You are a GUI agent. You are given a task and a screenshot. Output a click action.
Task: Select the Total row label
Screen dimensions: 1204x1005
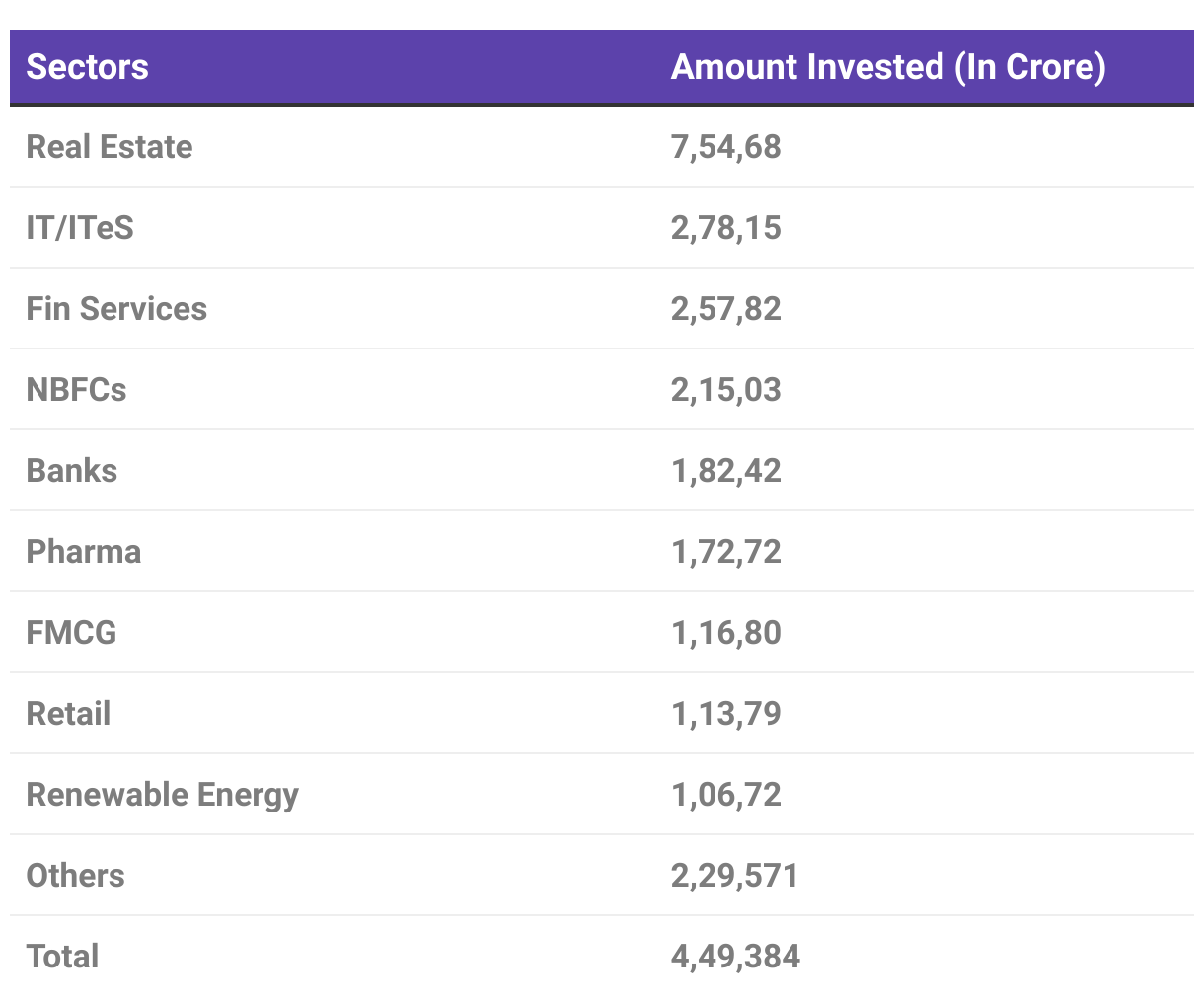click(x=62, y=957)
